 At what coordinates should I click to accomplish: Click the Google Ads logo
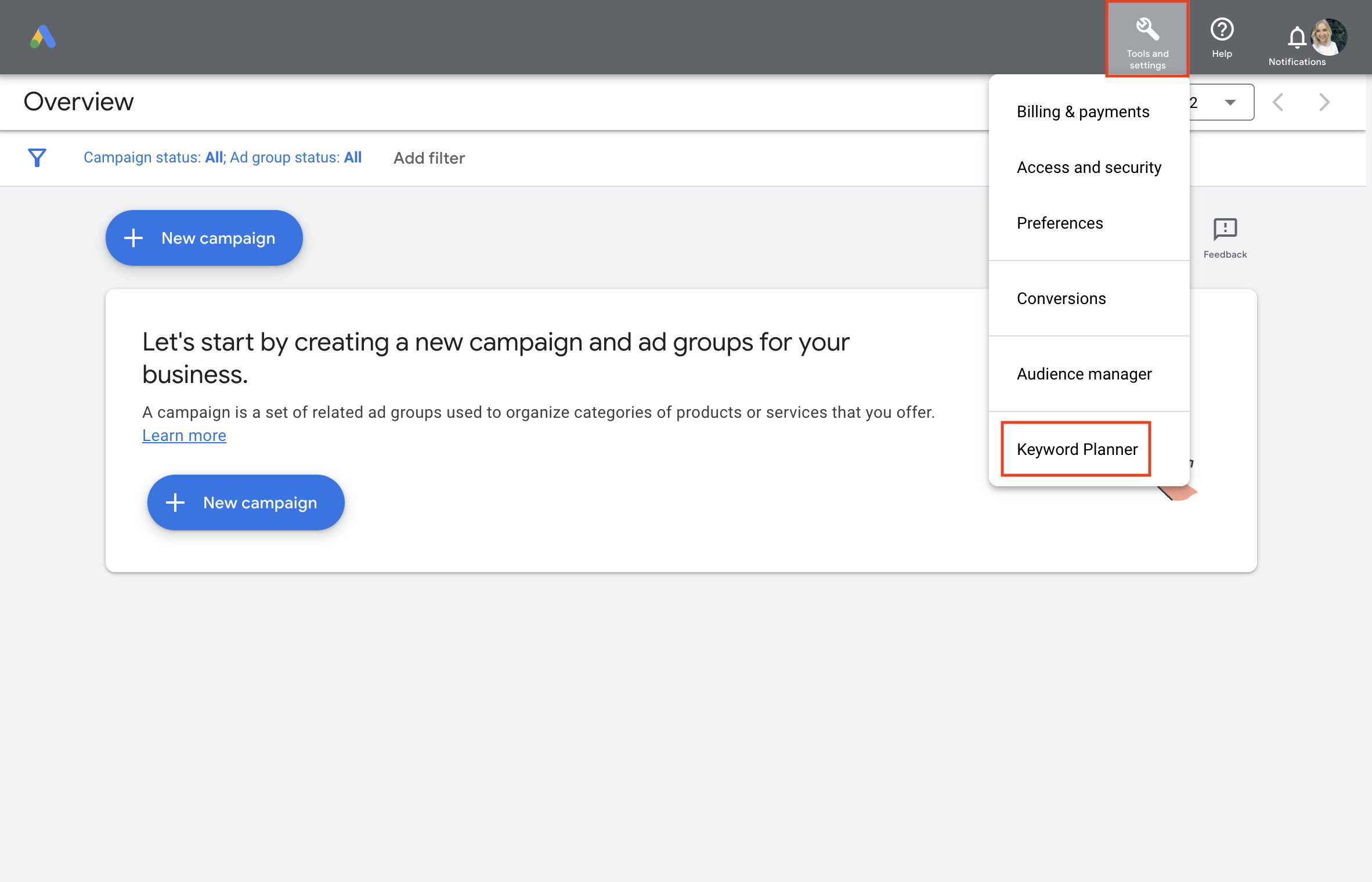coord(43,37)
